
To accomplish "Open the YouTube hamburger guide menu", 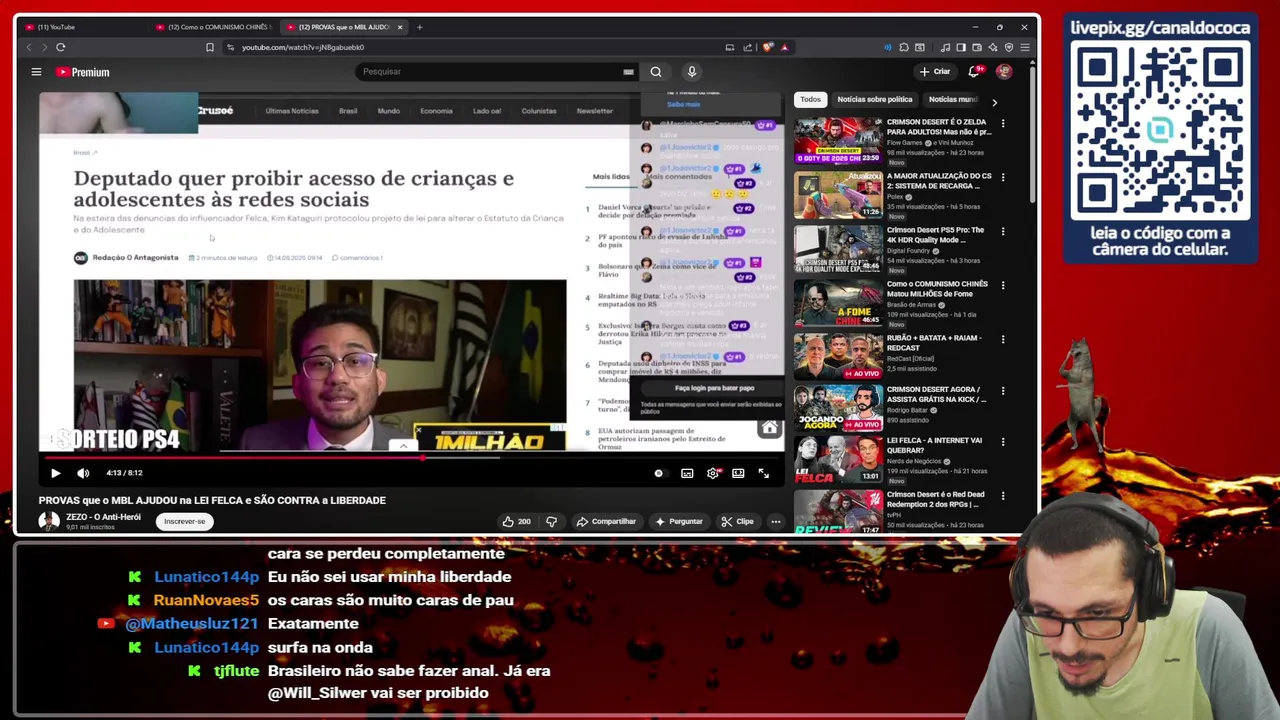I will pyautogui.click(x=36, y=72).
